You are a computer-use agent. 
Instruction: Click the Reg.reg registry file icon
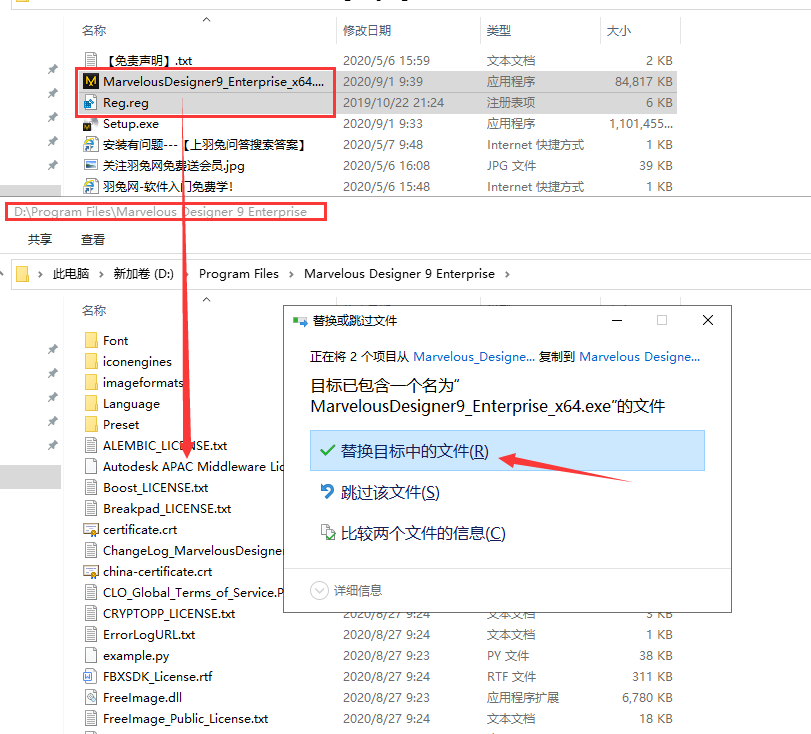91,102
